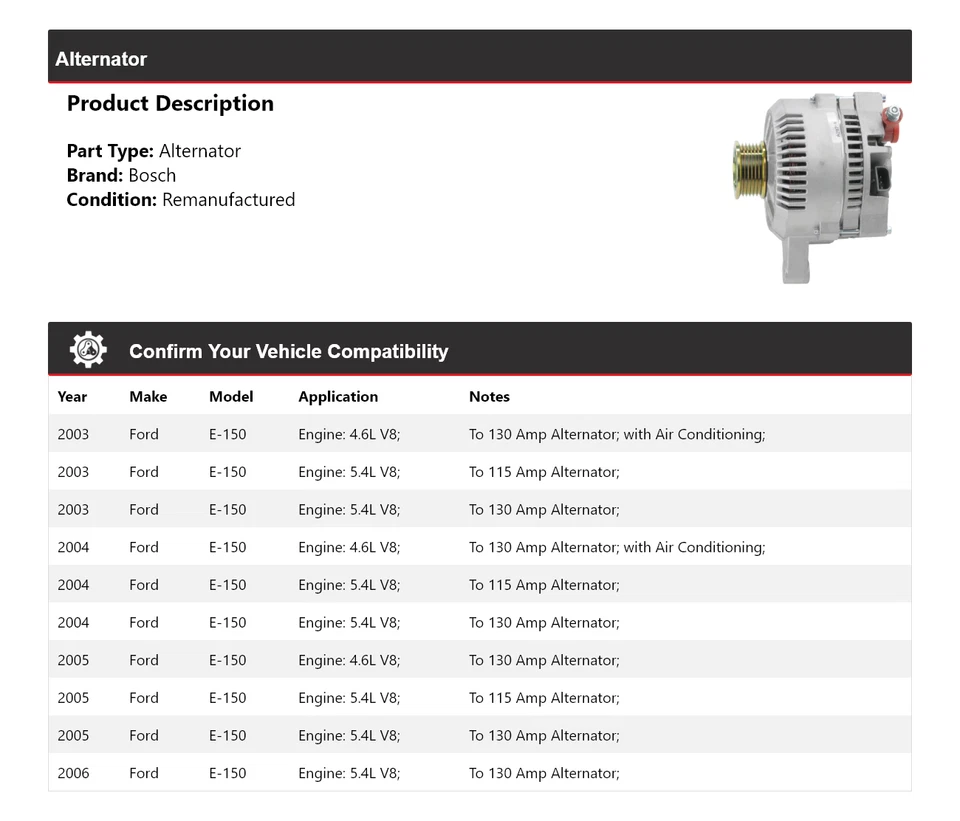Select the Condition: Remanufactured line

(x=181, y=200)
